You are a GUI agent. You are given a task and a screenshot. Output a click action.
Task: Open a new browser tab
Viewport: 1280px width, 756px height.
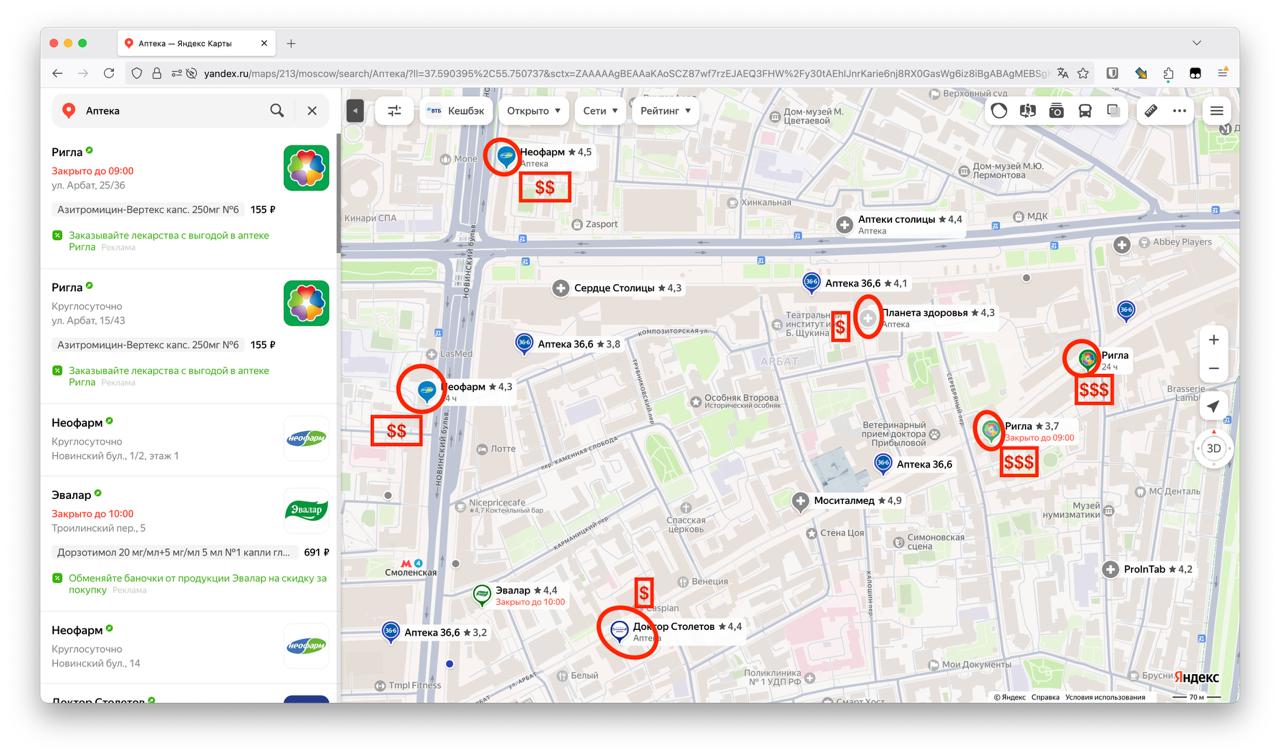tap(291, 43)
